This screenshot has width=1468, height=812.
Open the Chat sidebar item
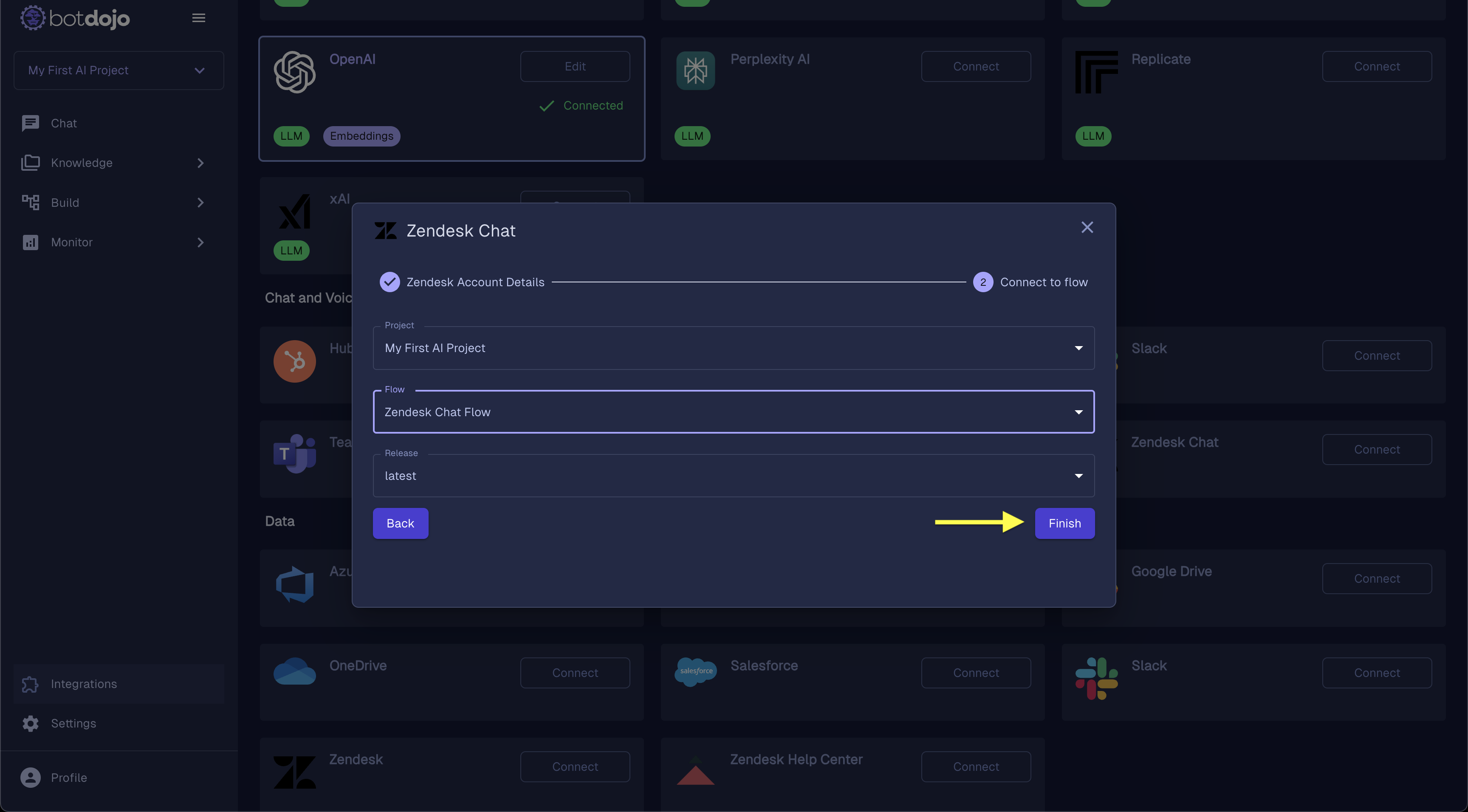(x=119, y=123)
